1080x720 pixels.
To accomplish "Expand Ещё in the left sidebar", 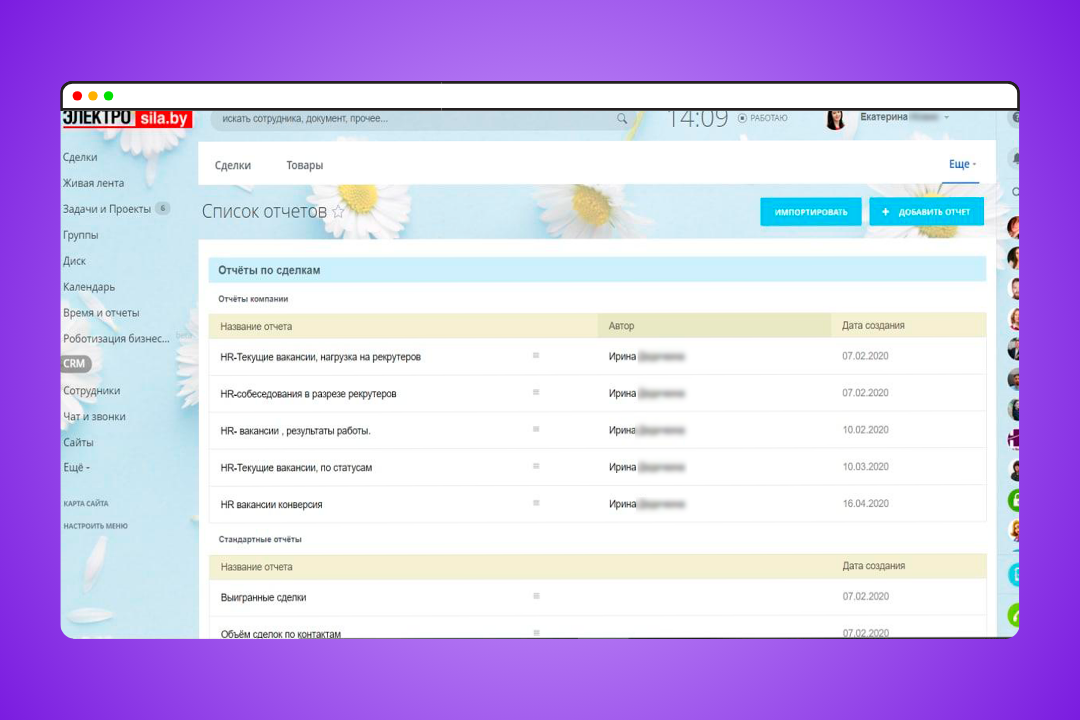I will (x=76, y=467).
